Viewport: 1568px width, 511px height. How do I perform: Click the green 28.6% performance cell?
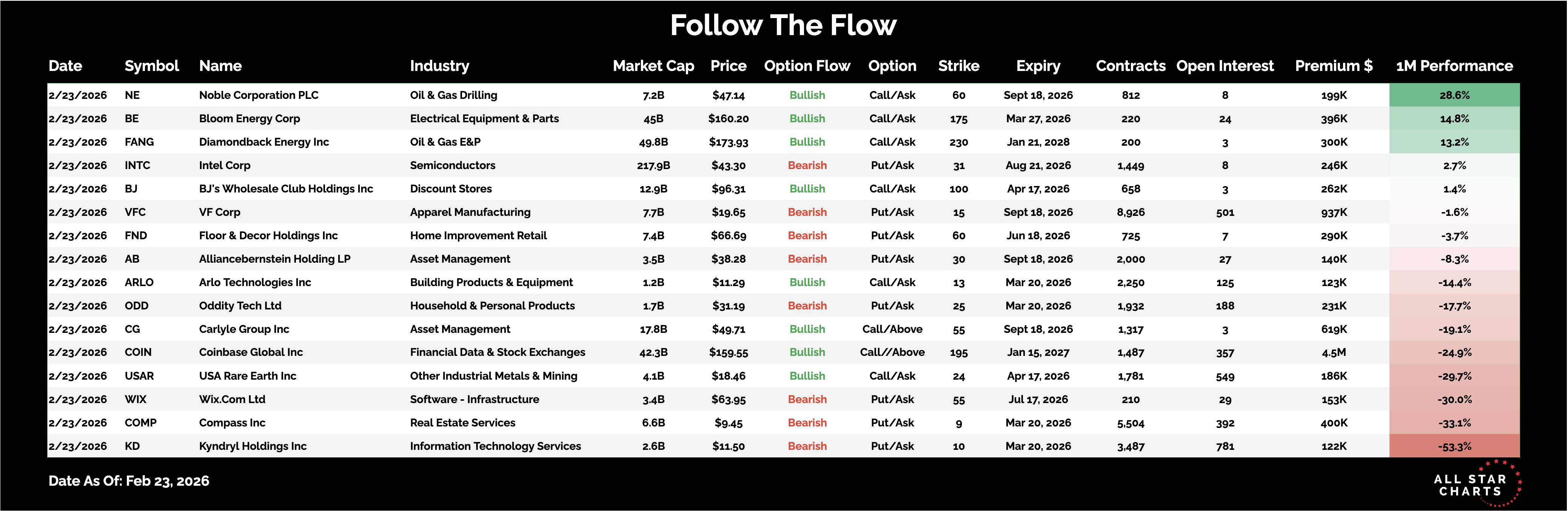pyautogui.click(x=1454, y=95)
